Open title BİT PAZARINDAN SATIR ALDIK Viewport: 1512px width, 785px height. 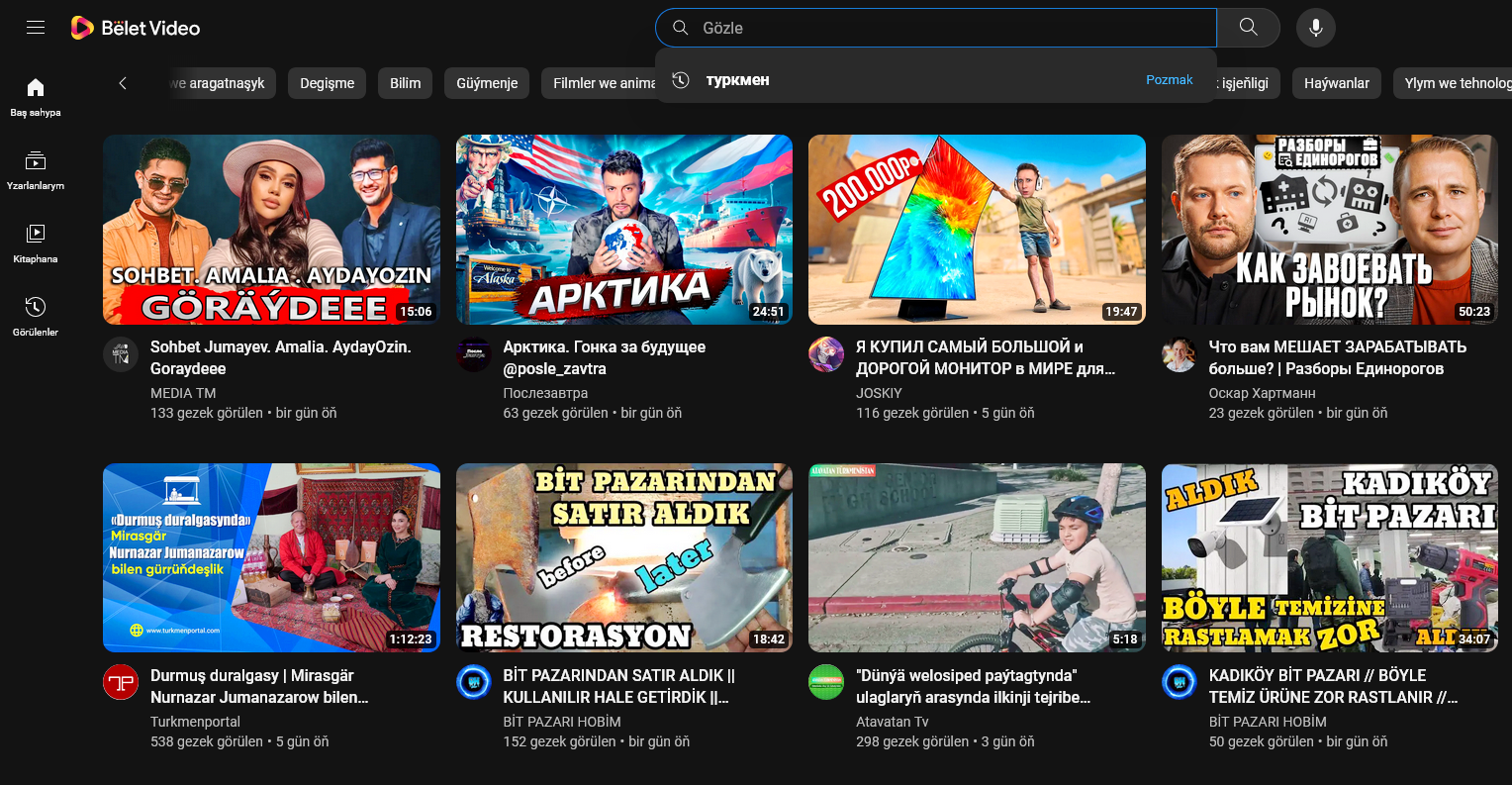coord(618,686)
